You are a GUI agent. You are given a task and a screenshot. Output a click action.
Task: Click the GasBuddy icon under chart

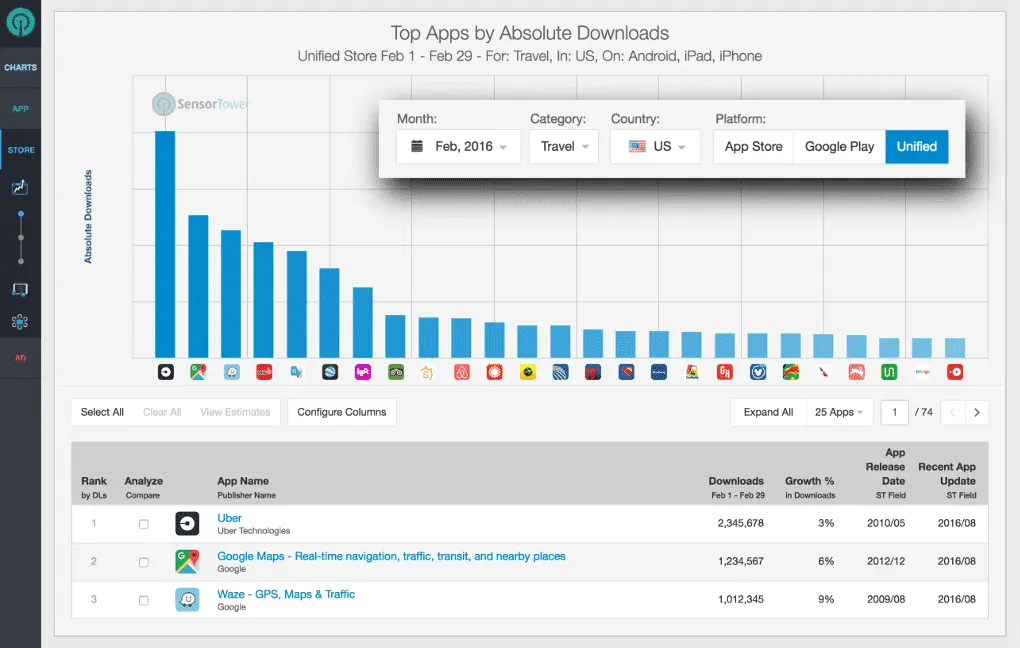pyautogui.click(x=692, y=372)
